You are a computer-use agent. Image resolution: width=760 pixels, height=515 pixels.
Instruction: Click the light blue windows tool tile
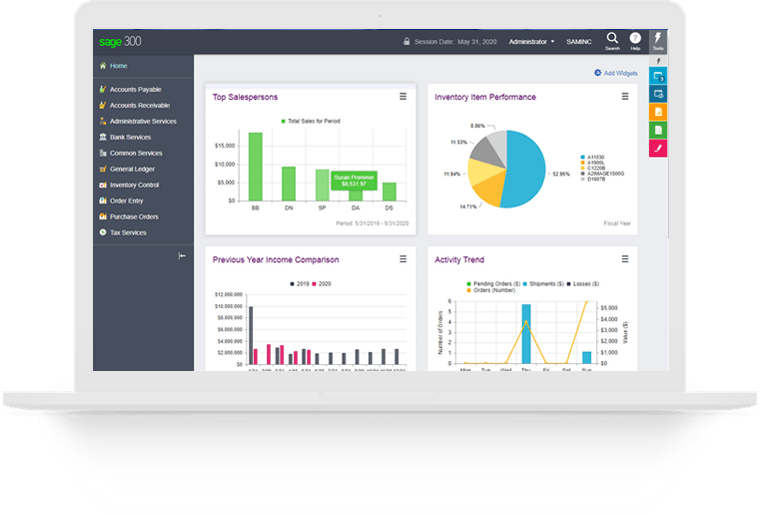click(x=658, y=76)
